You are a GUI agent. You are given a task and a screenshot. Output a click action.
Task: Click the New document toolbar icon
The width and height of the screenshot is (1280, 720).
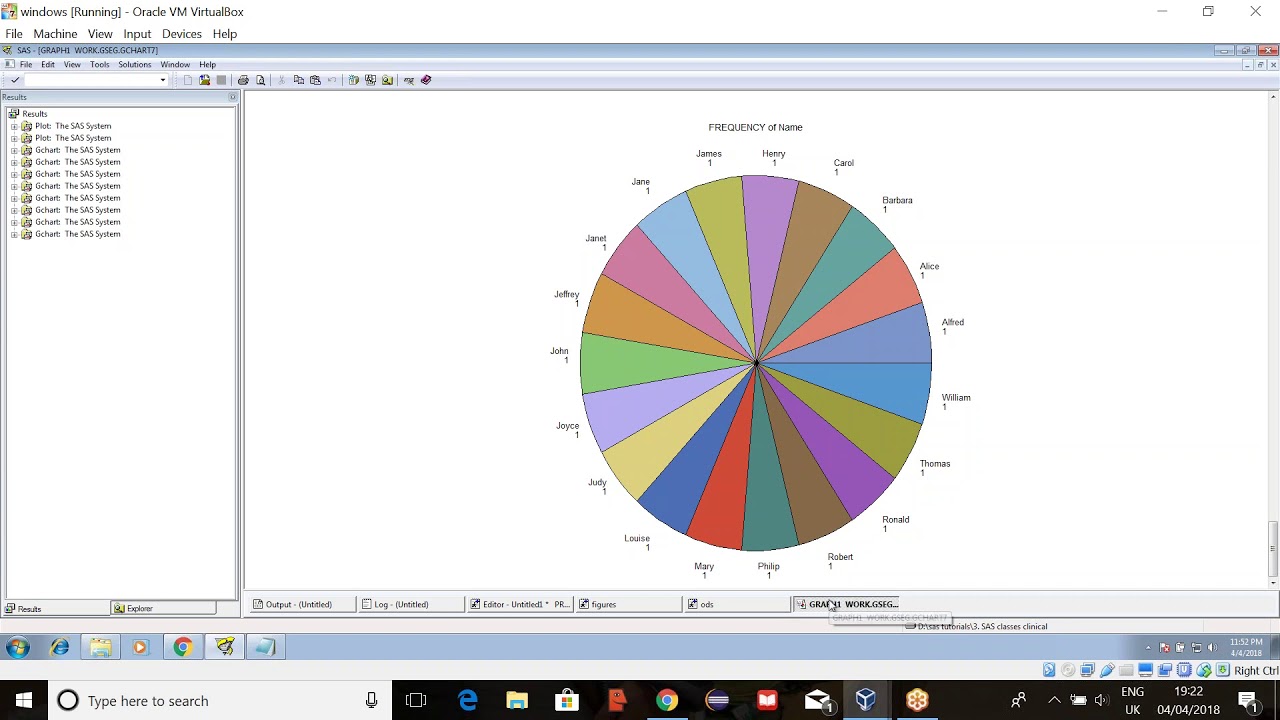pyautogui.click(x=187, y=80)
